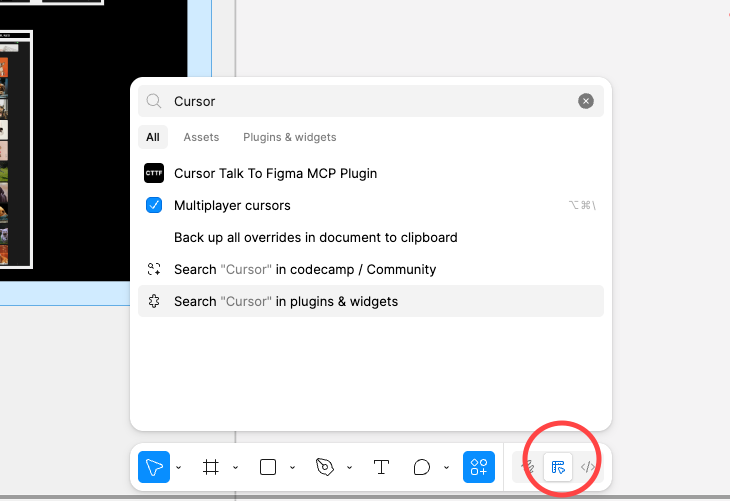730x501 pixels.
Task: Open Cursor Talk To Figma MCP Plugin
Action: click(275, 173)
